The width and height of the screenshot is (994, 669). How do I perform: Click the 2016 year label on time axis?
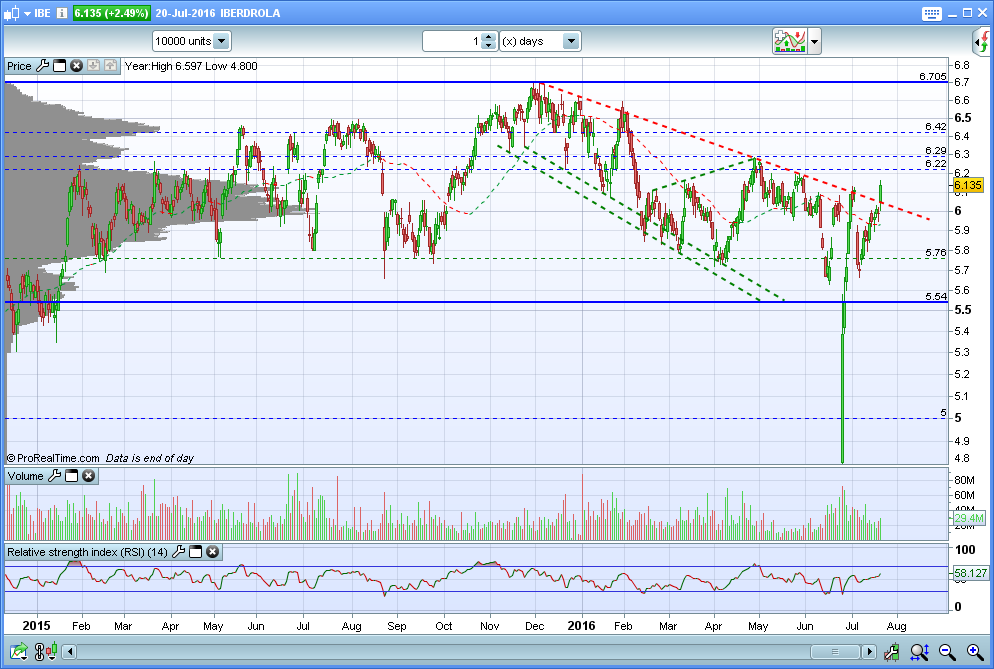[581, 625]
